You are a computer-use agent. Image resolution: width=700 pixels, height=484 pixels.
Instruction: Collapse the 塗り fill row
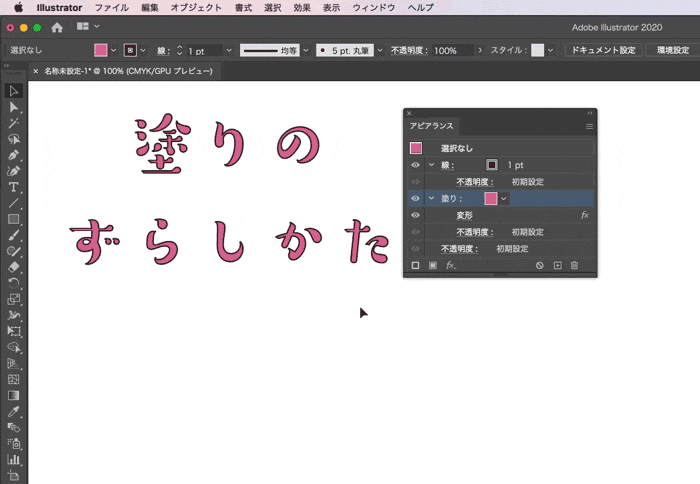pos(431,199)
